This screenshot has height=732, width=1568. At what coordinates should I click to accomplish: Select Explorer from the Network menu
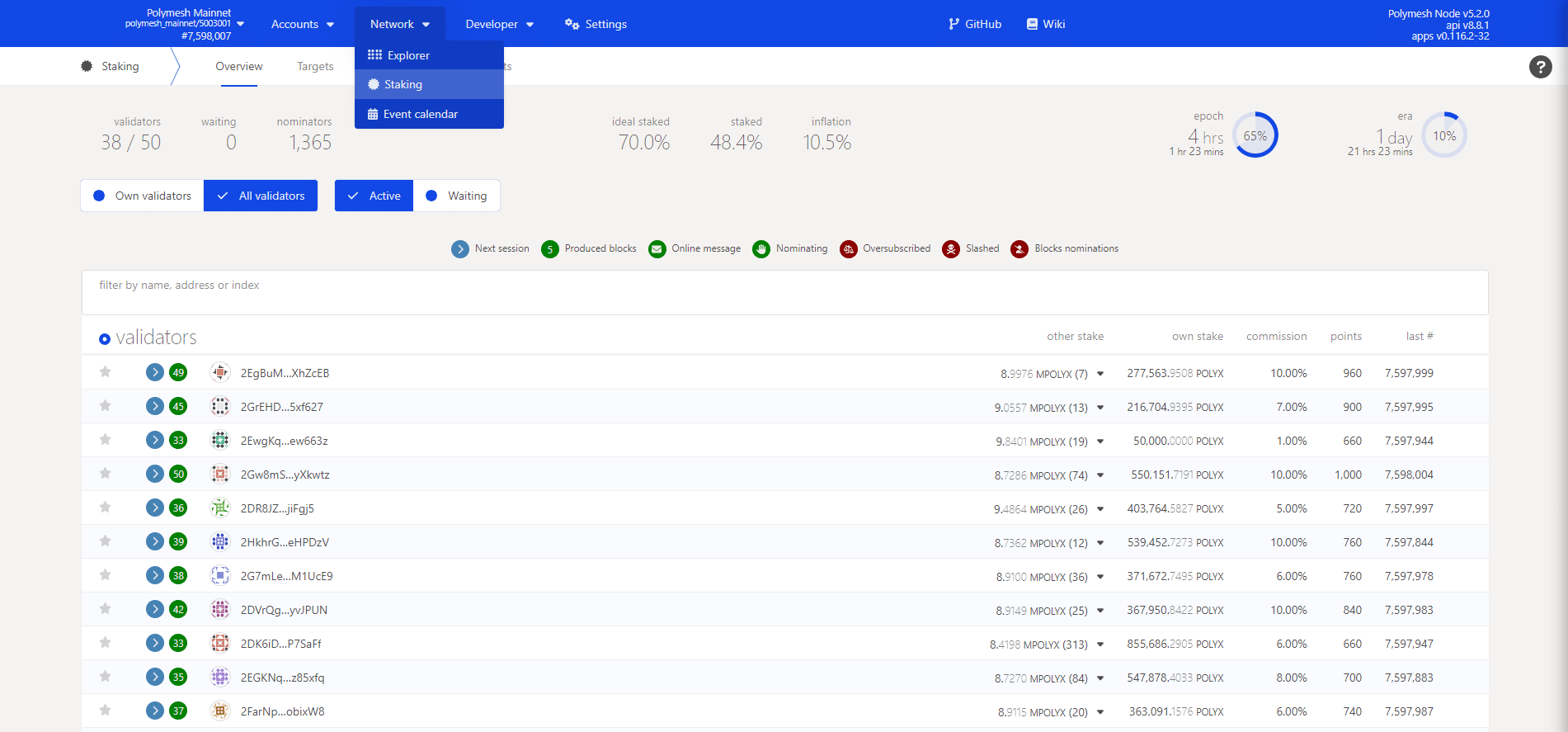(x=429, y=55)
